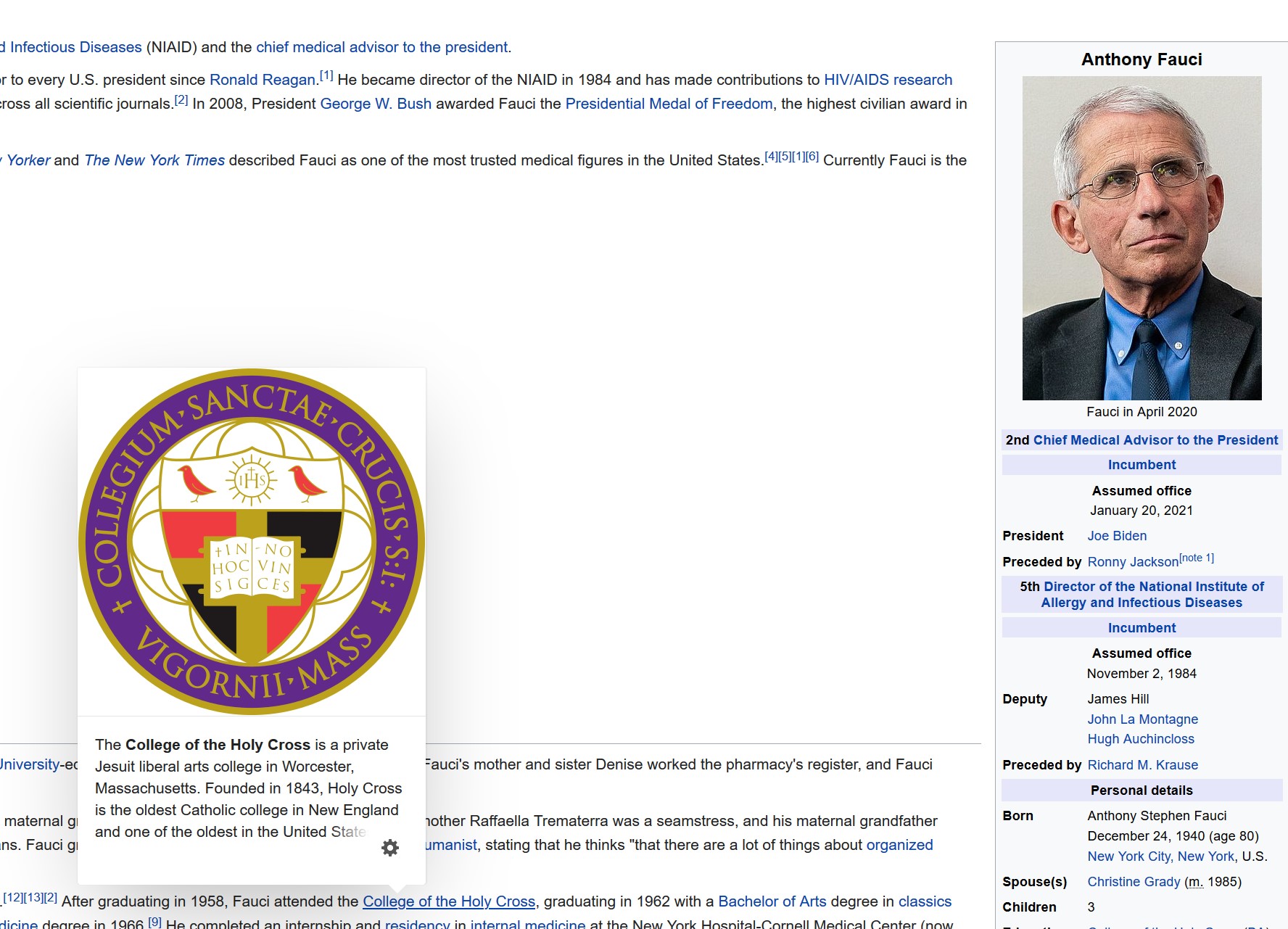Select caption Fauci in April 2020

point(1142,412)
